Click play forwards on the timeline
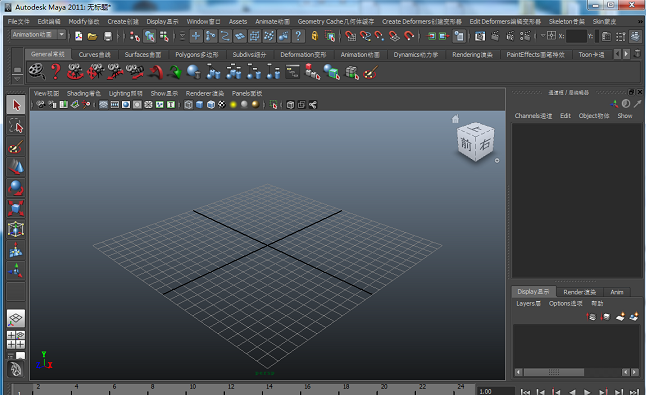 pos(587,392)
